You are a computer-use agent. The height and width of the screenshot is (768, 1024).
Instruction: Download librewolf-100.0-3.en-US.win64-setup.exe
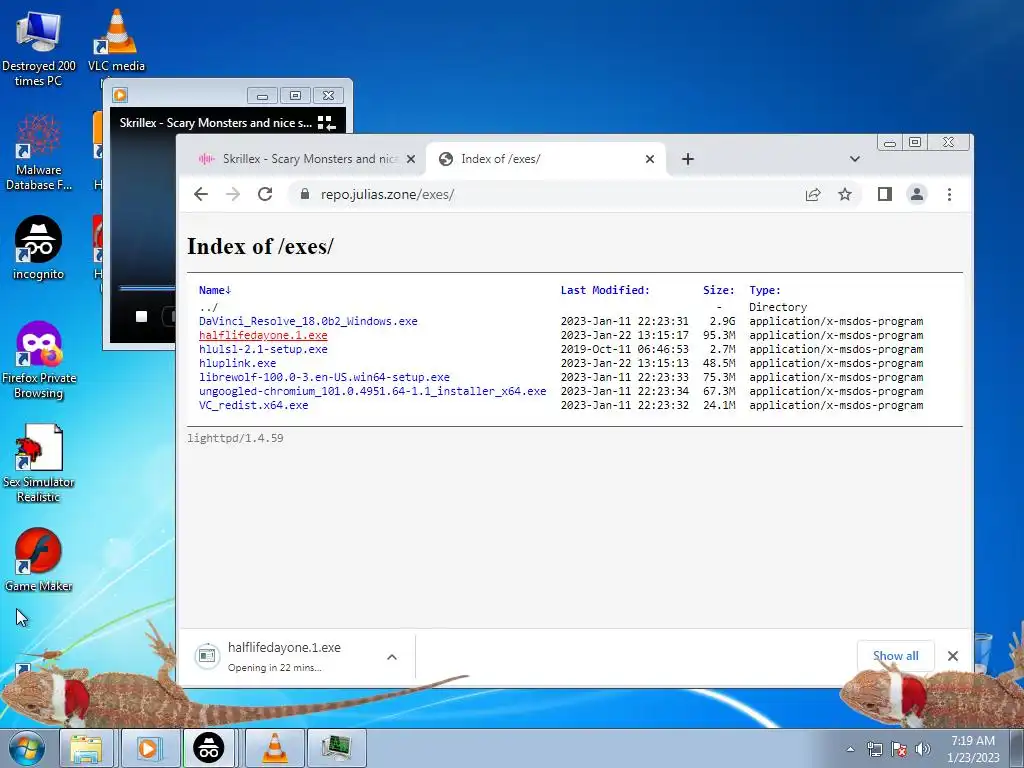pos(325,377)
